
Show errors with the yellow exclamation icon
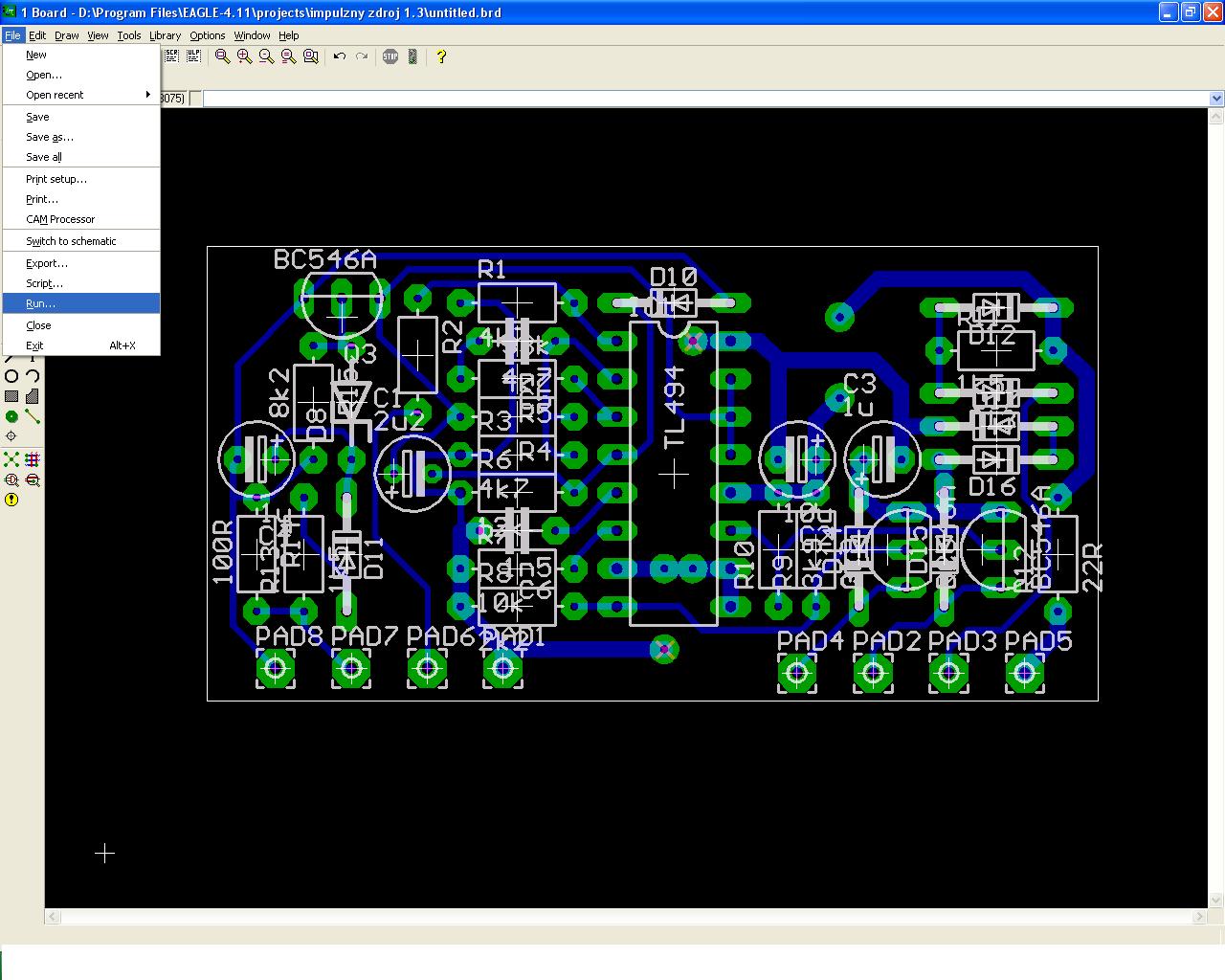11,500
